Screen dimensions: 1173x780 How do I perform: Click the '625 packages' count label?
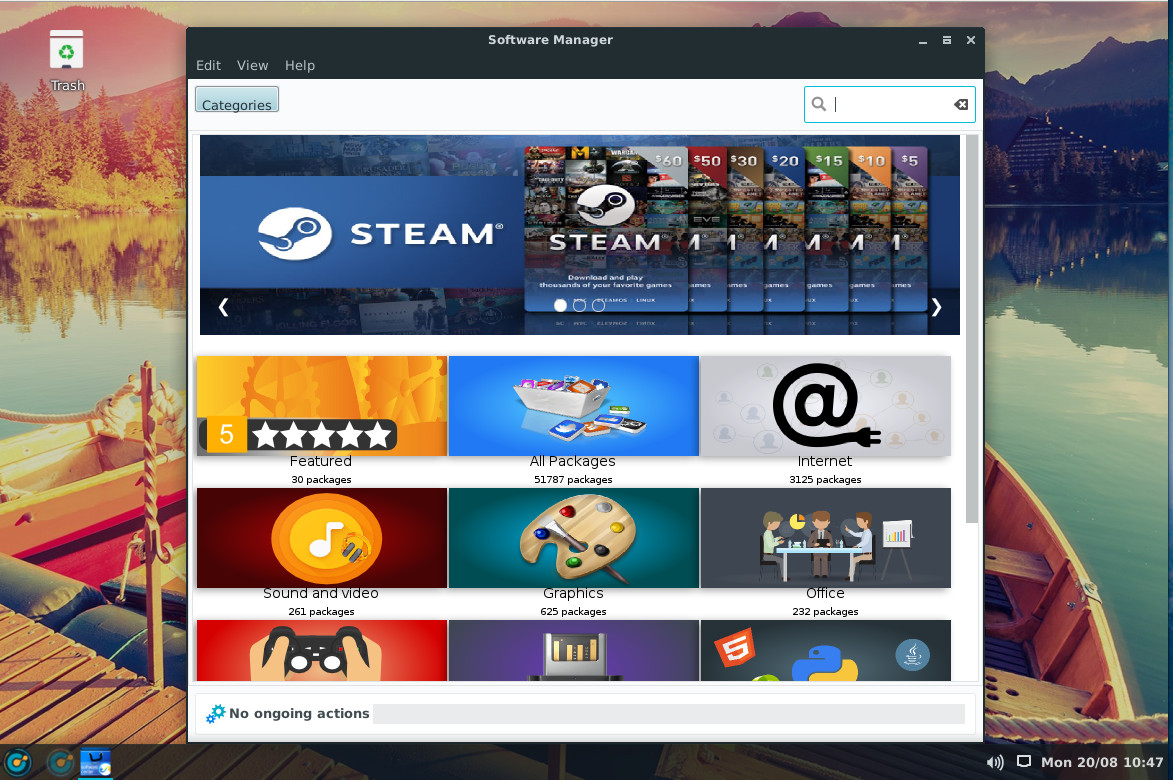tap(573, 611)
